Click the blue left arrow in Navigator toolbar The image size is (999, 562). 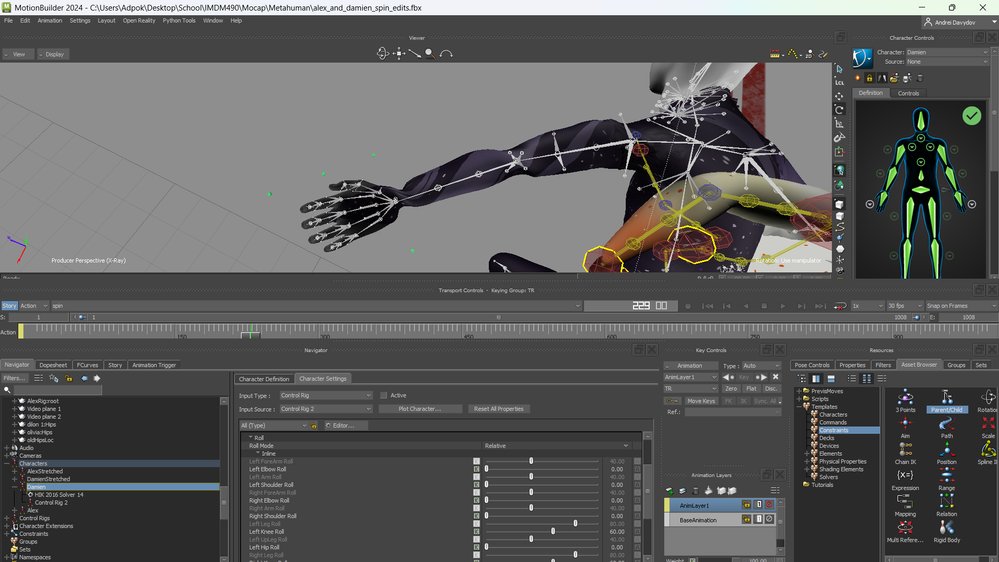click(x=83, y=378)
